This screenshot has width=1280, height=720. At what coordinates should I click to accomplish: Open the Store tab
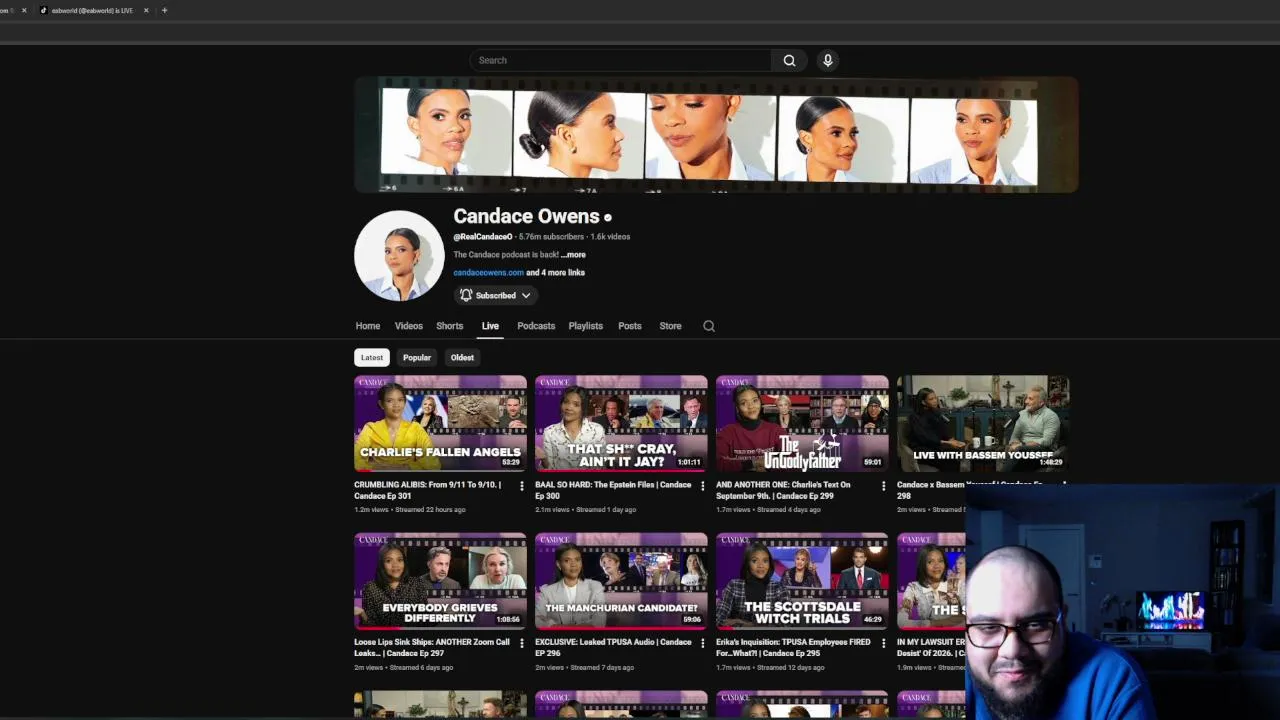(x=670, y=326)
